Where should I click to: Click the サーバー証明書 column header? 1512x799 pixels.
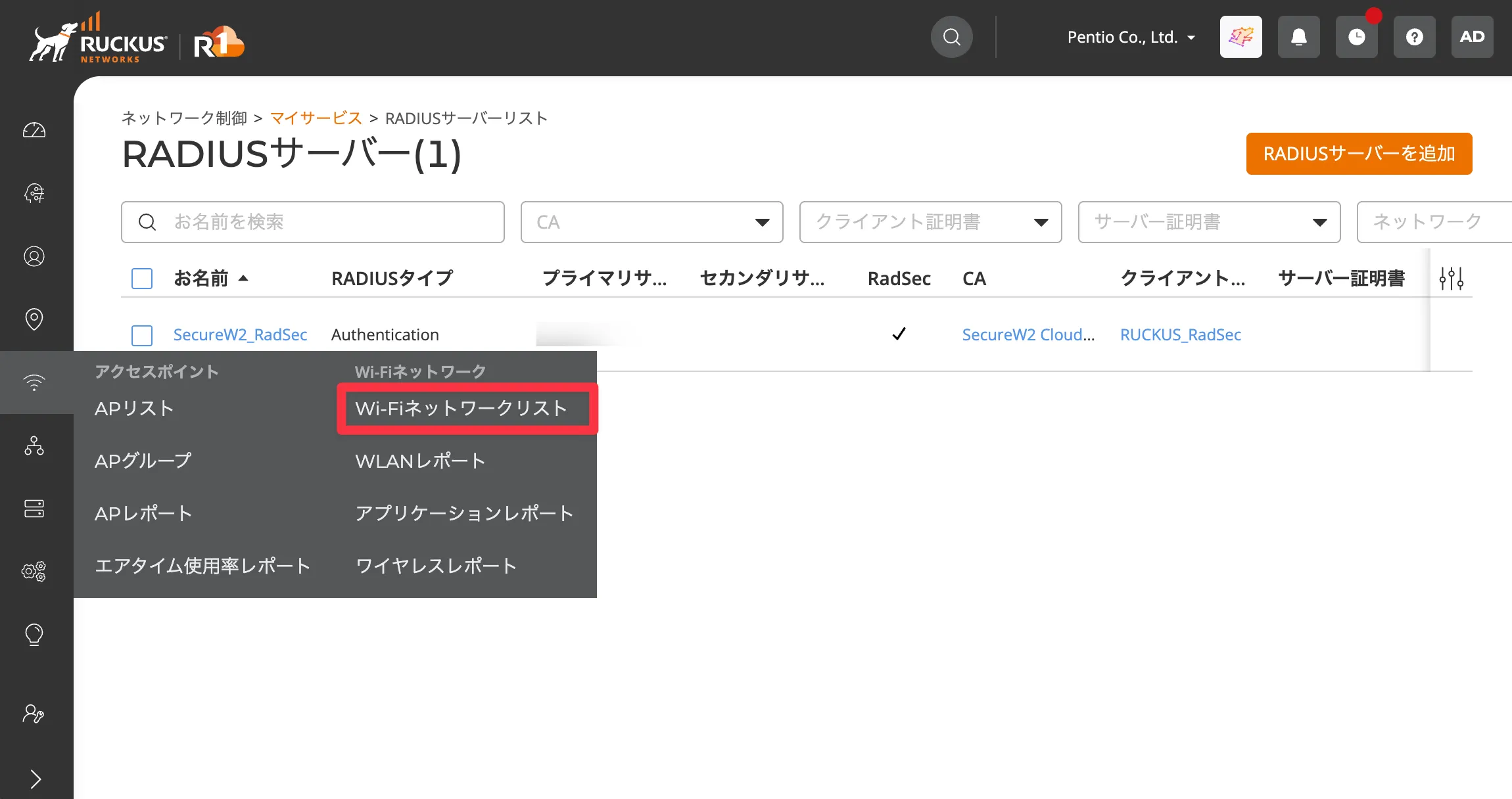(1341, 279)
